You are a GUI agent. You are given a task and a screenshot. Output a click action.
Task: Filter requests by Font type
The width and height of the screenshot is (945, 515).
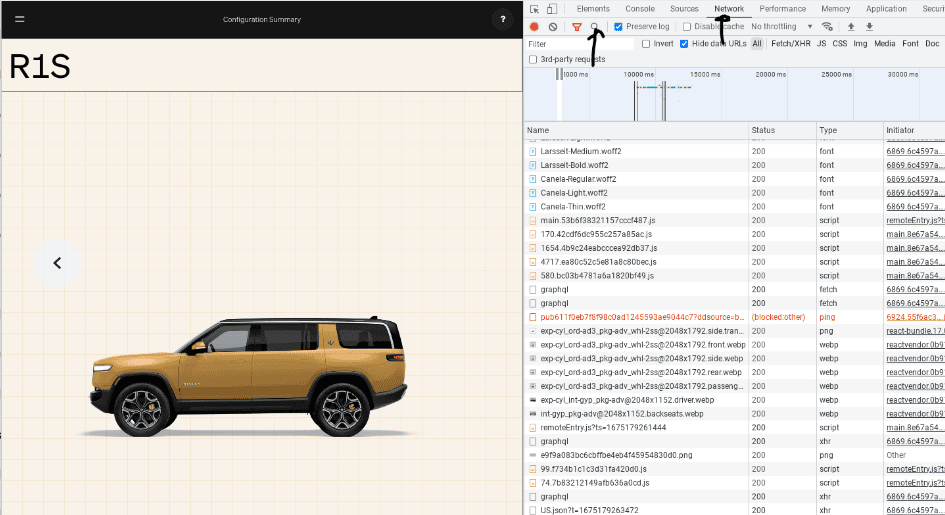click(x=910, y=44)
